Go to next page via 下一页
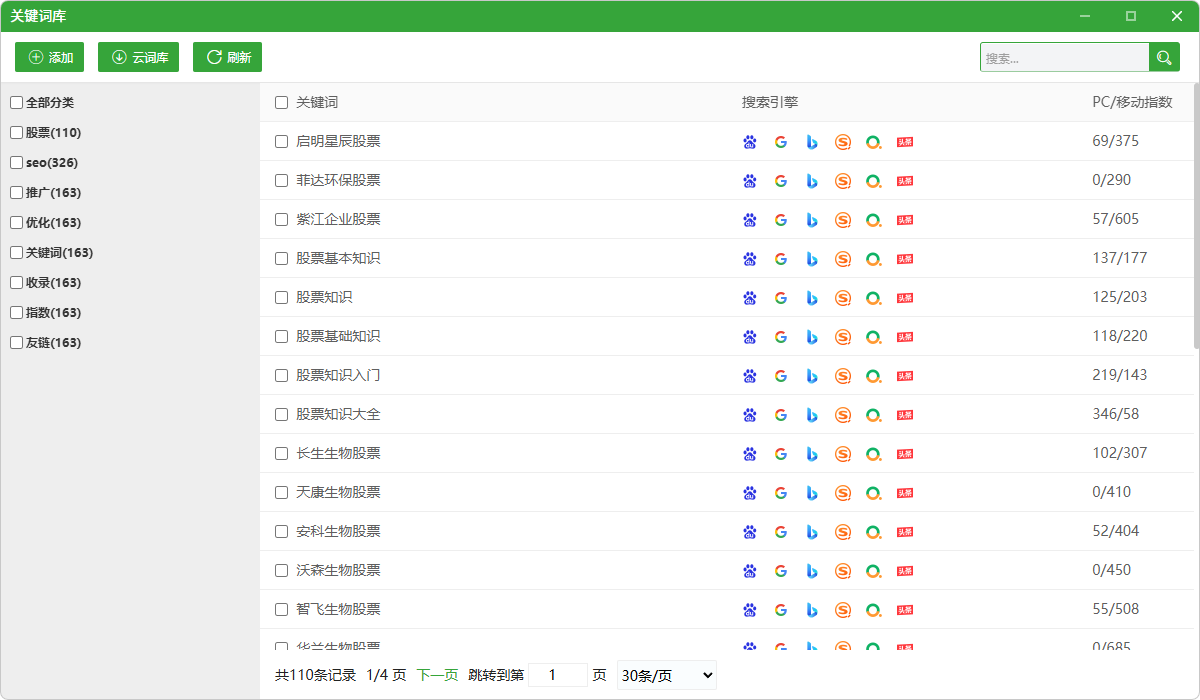The width and height of the screenshot is (1200, 700). pyautogui.click(x=438, y=675)
